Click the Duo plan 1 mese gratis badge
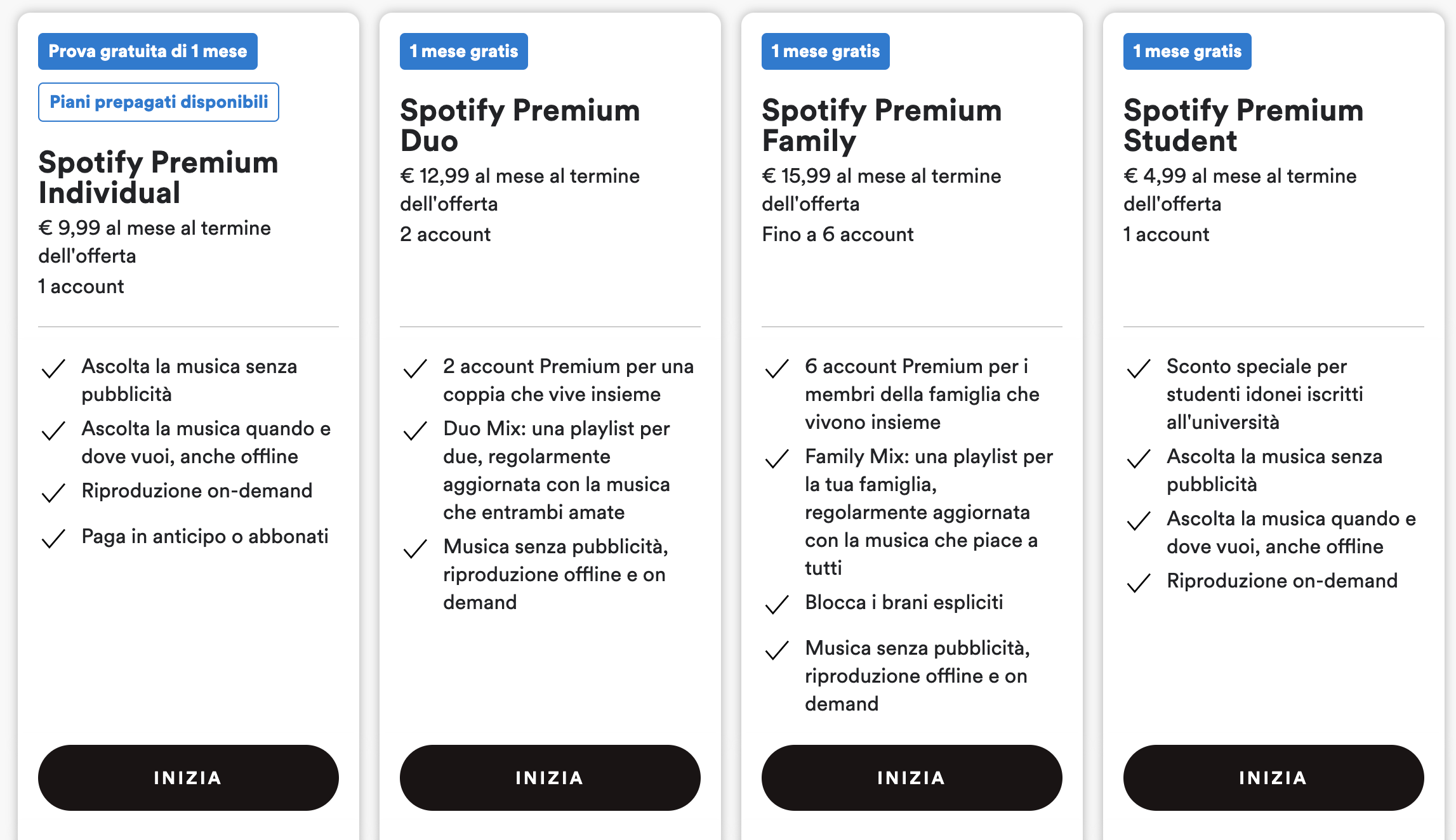The image size is (1456, 840). click(x=464, y=51)
